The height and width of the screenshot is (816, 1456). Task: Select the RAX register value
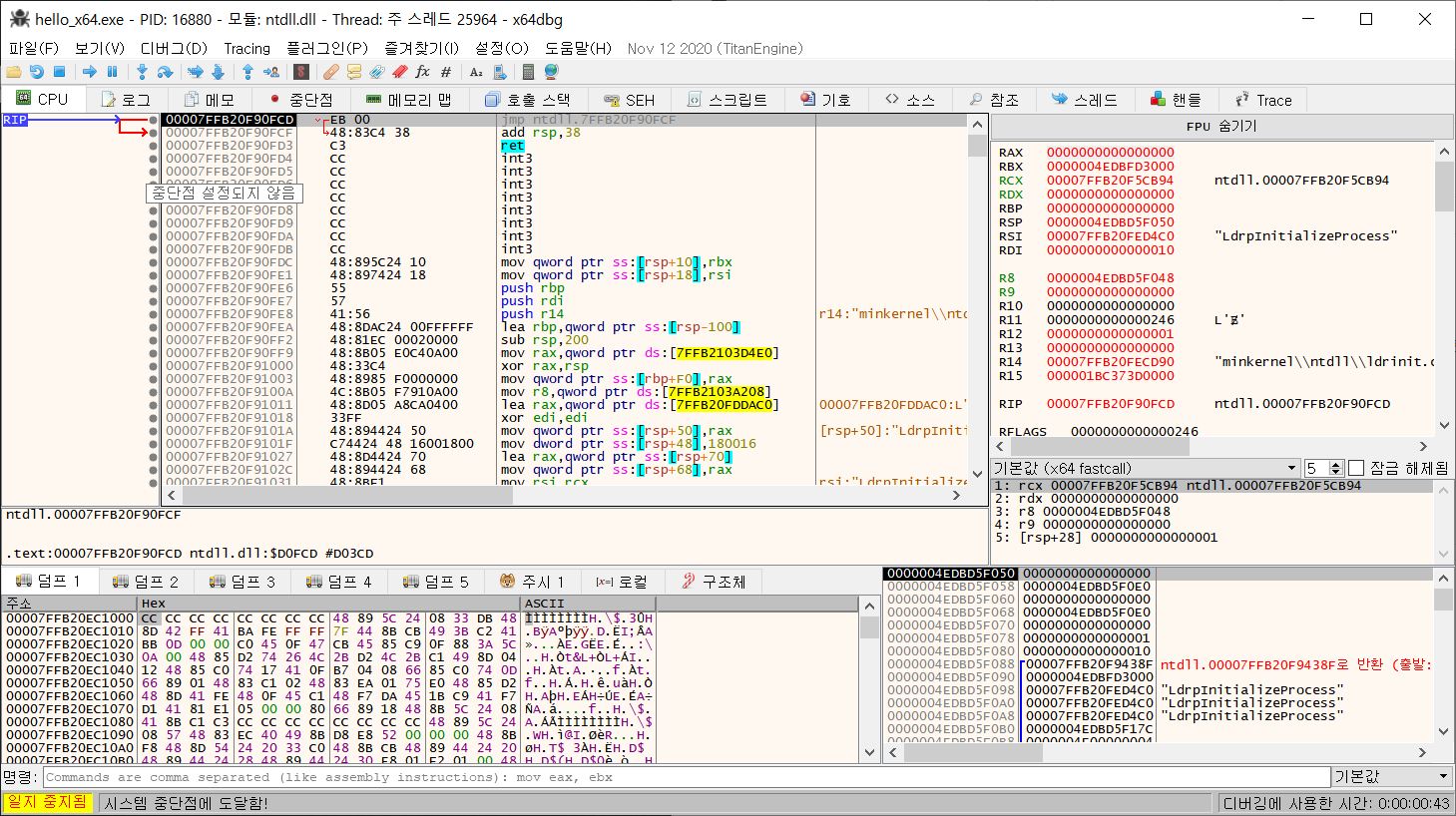coord(1110,153)
